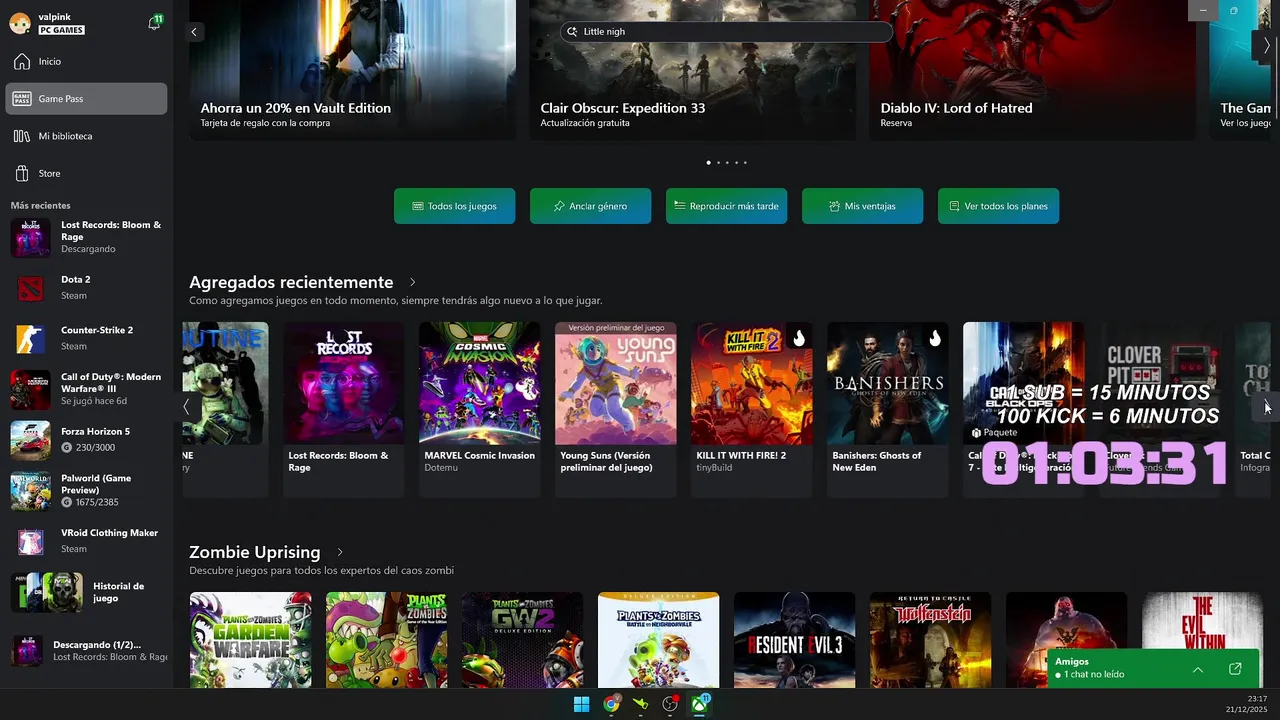
Task: Open the Plants vs. Zombies GW2 Deluxe card
Action: pyautogui.click(x=522, y=640)
